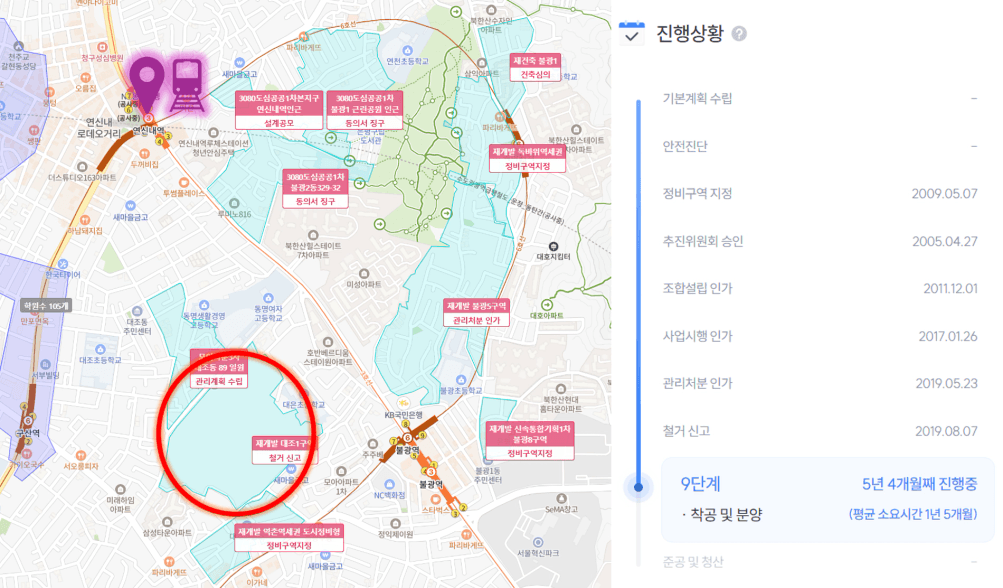Click the 관리처분 인가 timeline row
Screen dimensions: 1003x588
pos(819,383)
